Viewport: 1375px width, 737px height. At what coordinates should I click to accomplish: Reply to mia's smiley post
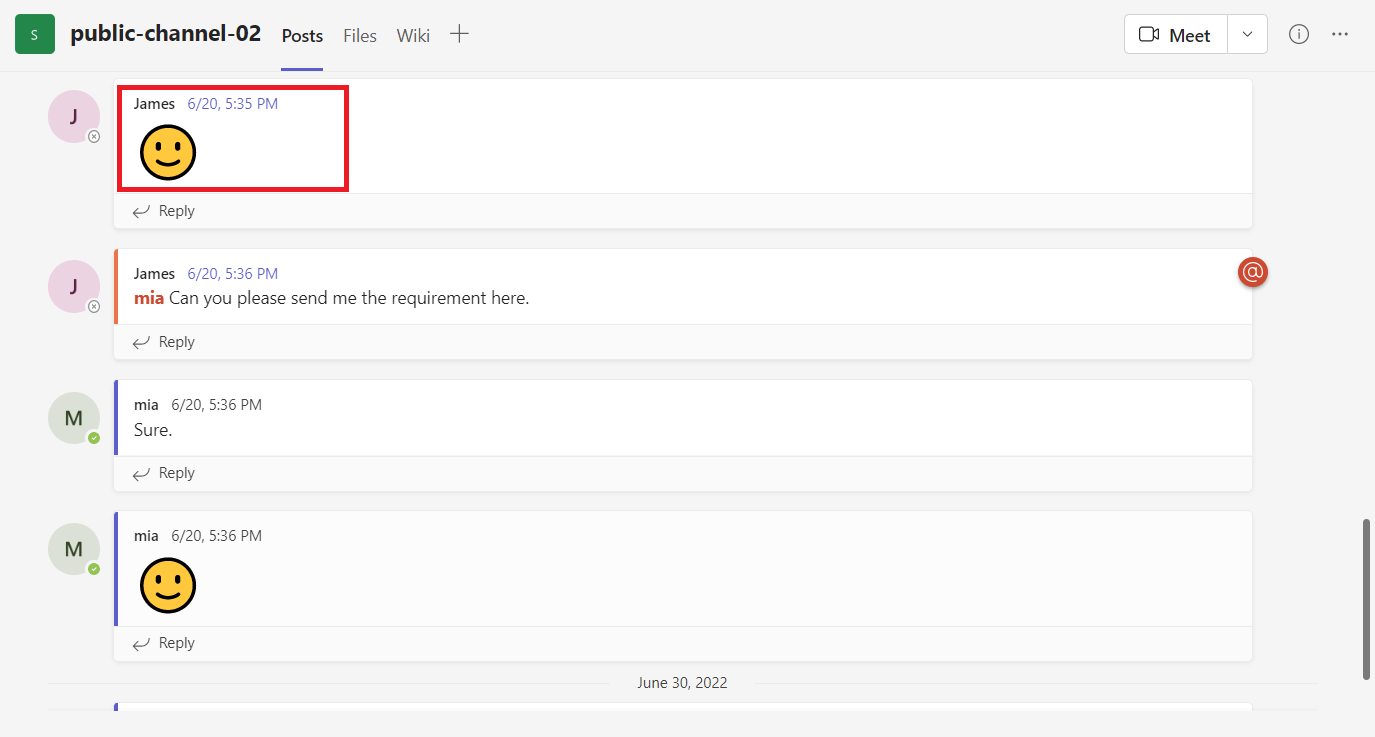pyautogui.click(x=164, y=643)
